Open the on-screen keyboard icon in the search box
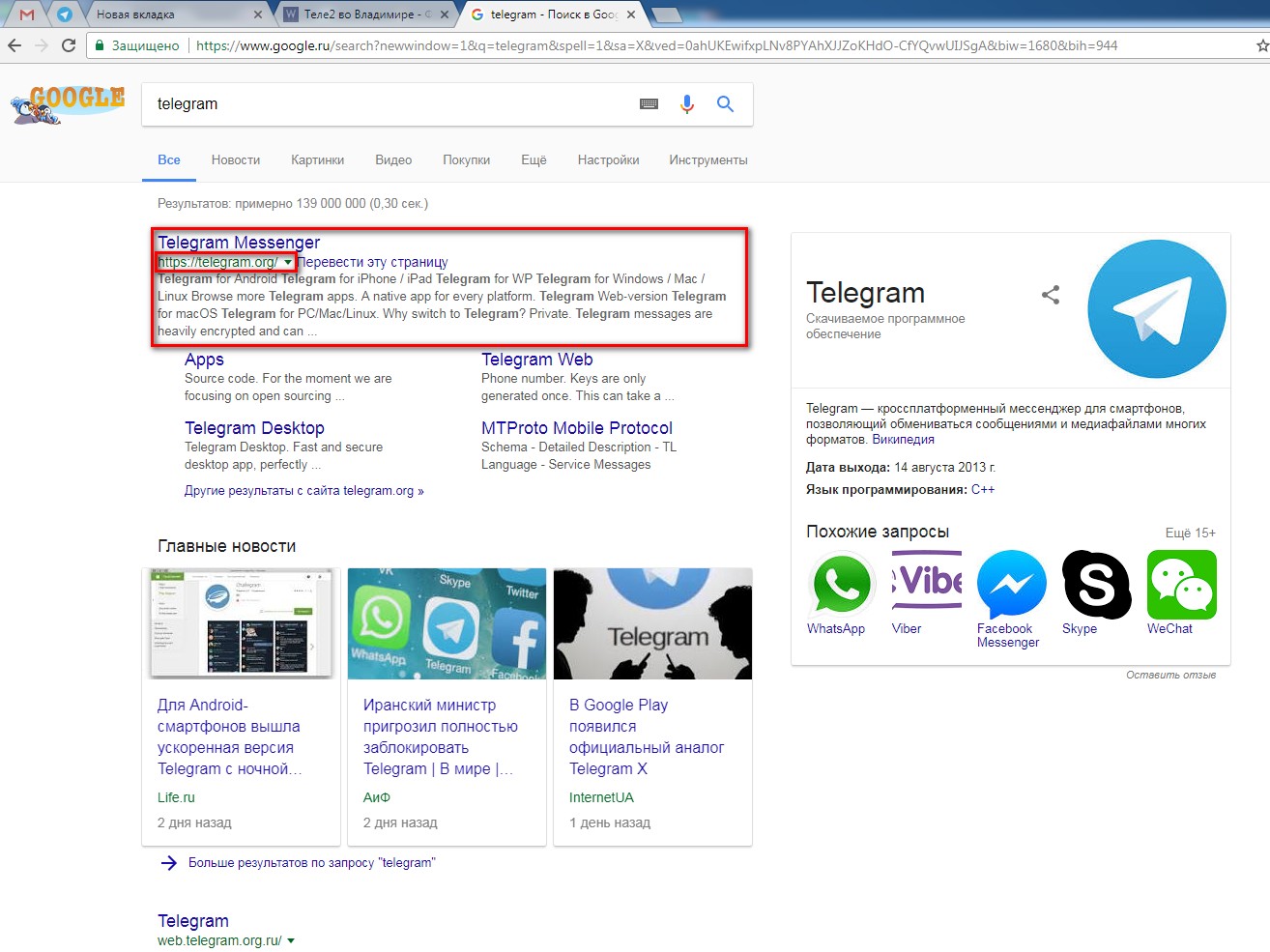This screenshot has width=1270, height=952. point(649,104)
